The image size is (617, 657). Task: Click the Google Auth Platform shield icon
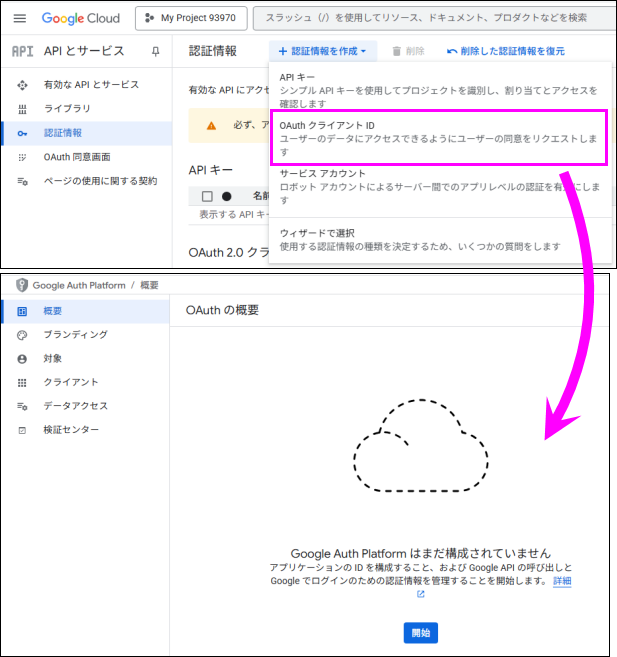[x=22, y=285]
